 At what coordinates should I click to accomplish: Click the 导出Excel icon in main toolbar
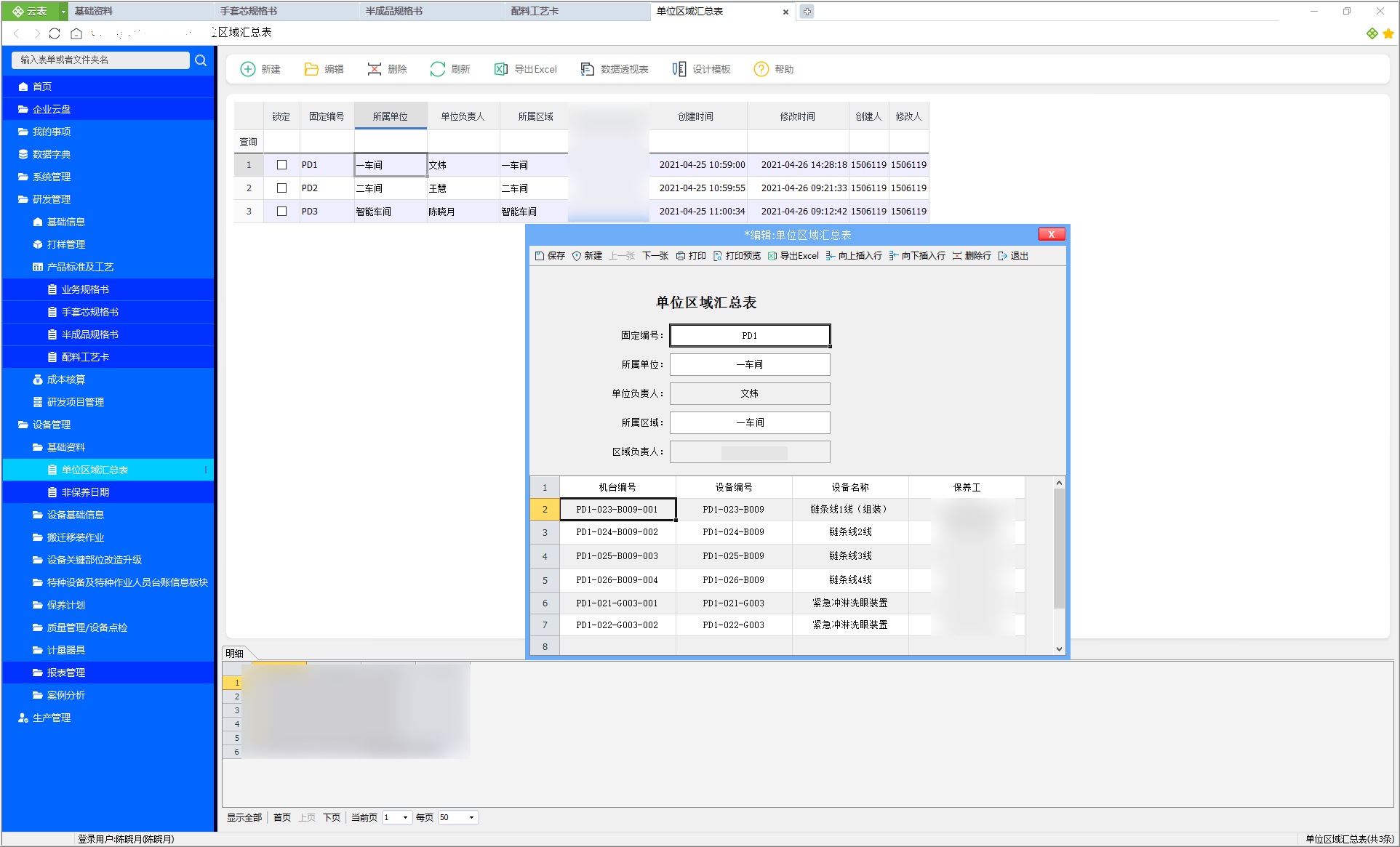coord(501,69)
